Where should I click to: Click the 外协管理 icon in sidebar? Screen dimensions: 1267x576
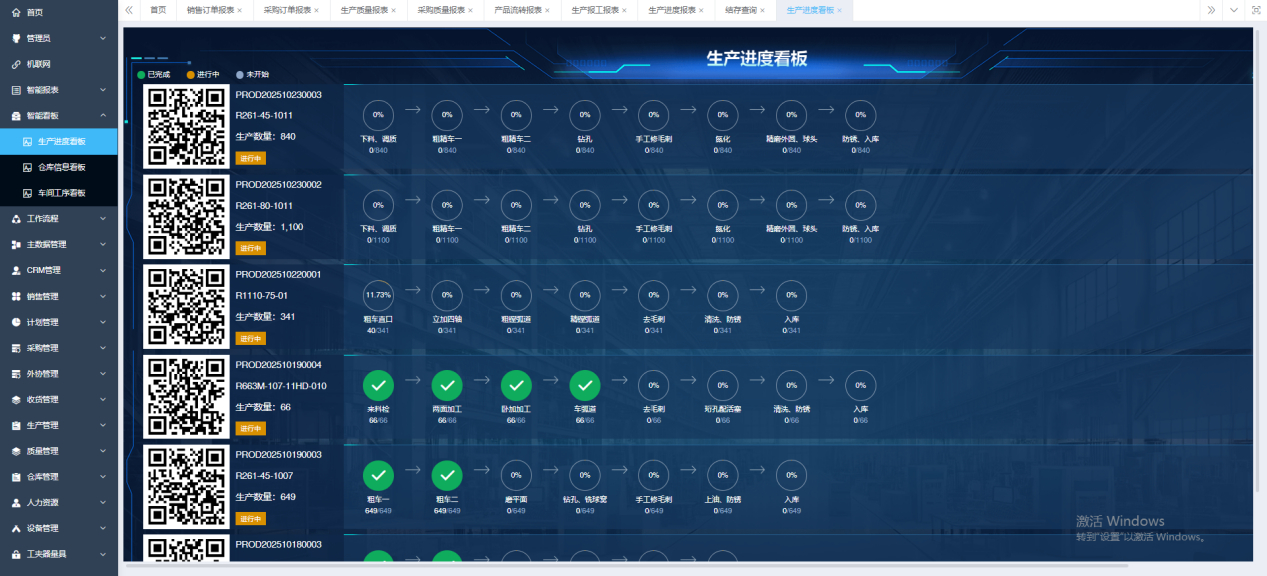tap(16, 374)
